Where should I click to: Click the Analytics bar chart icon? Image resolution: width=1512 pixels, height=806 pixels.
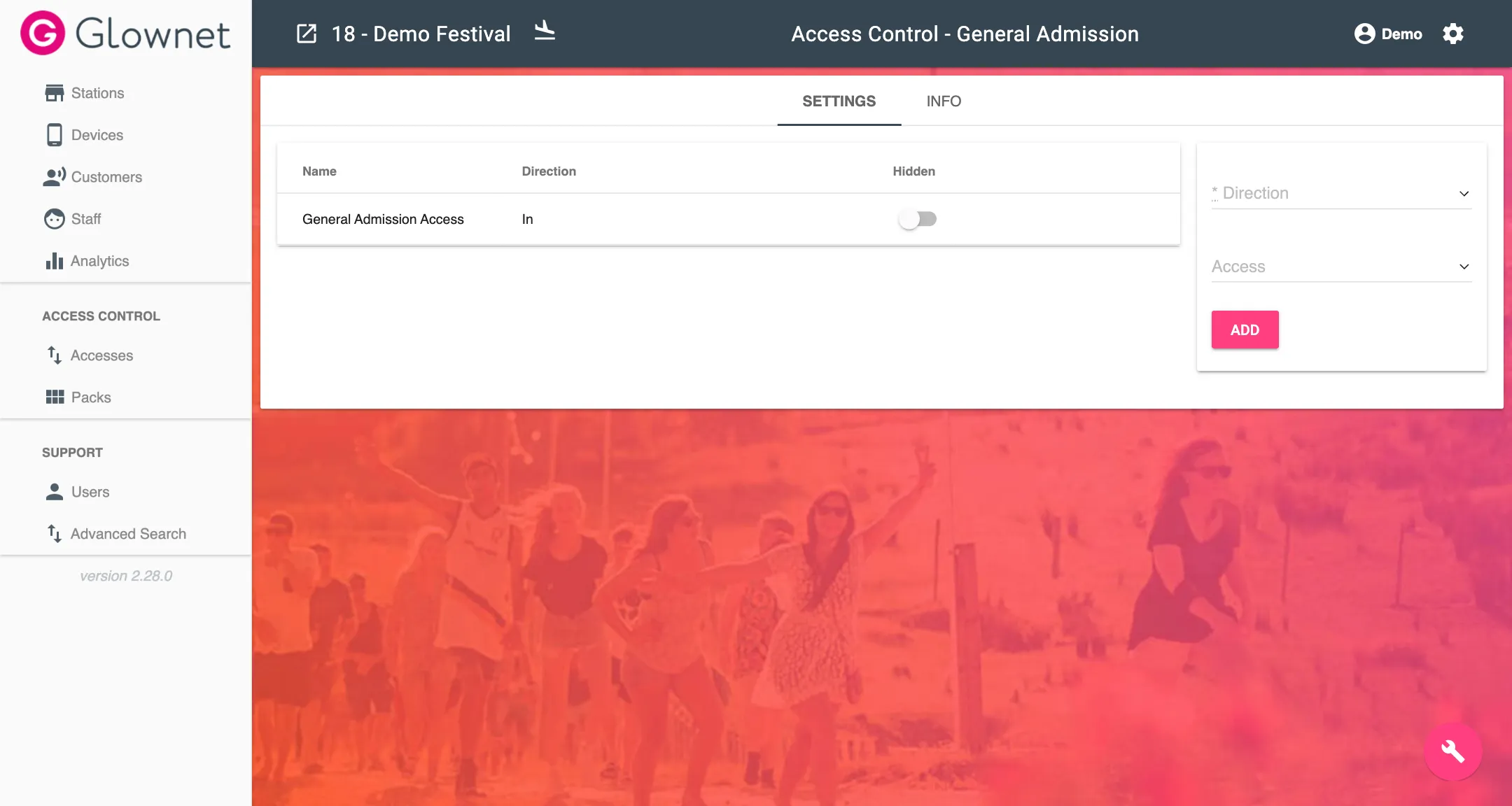(x=55, y=261)
